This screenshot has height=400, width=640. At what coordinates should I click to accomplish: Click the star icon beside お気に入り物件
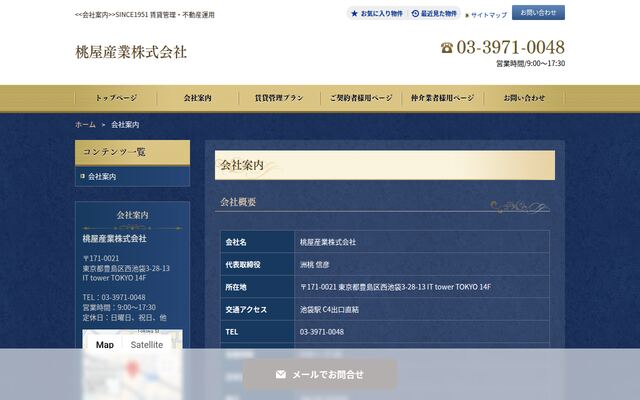point(354,13)
